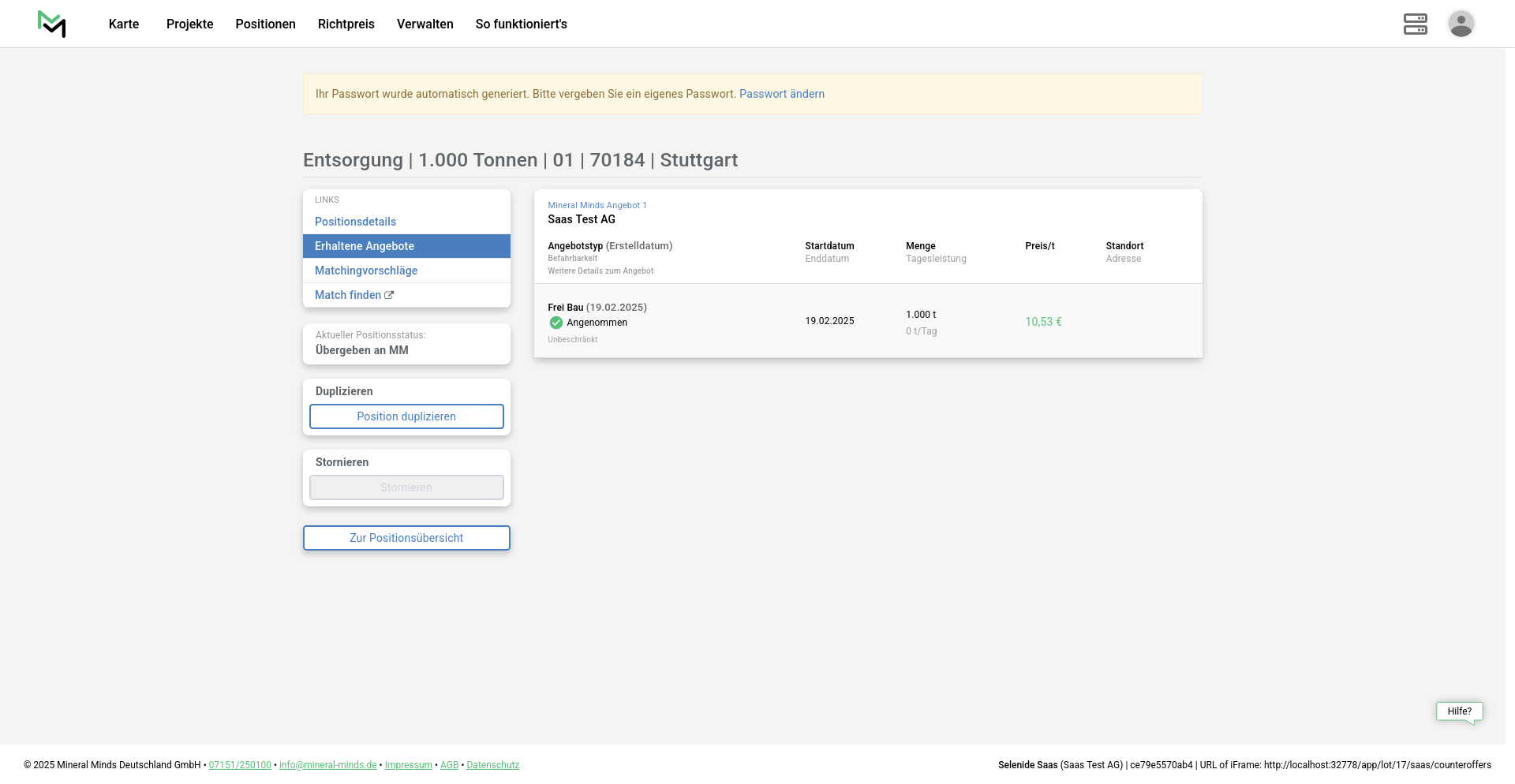Open the Mineral Minds Angebot 1 link

[597, 205]
